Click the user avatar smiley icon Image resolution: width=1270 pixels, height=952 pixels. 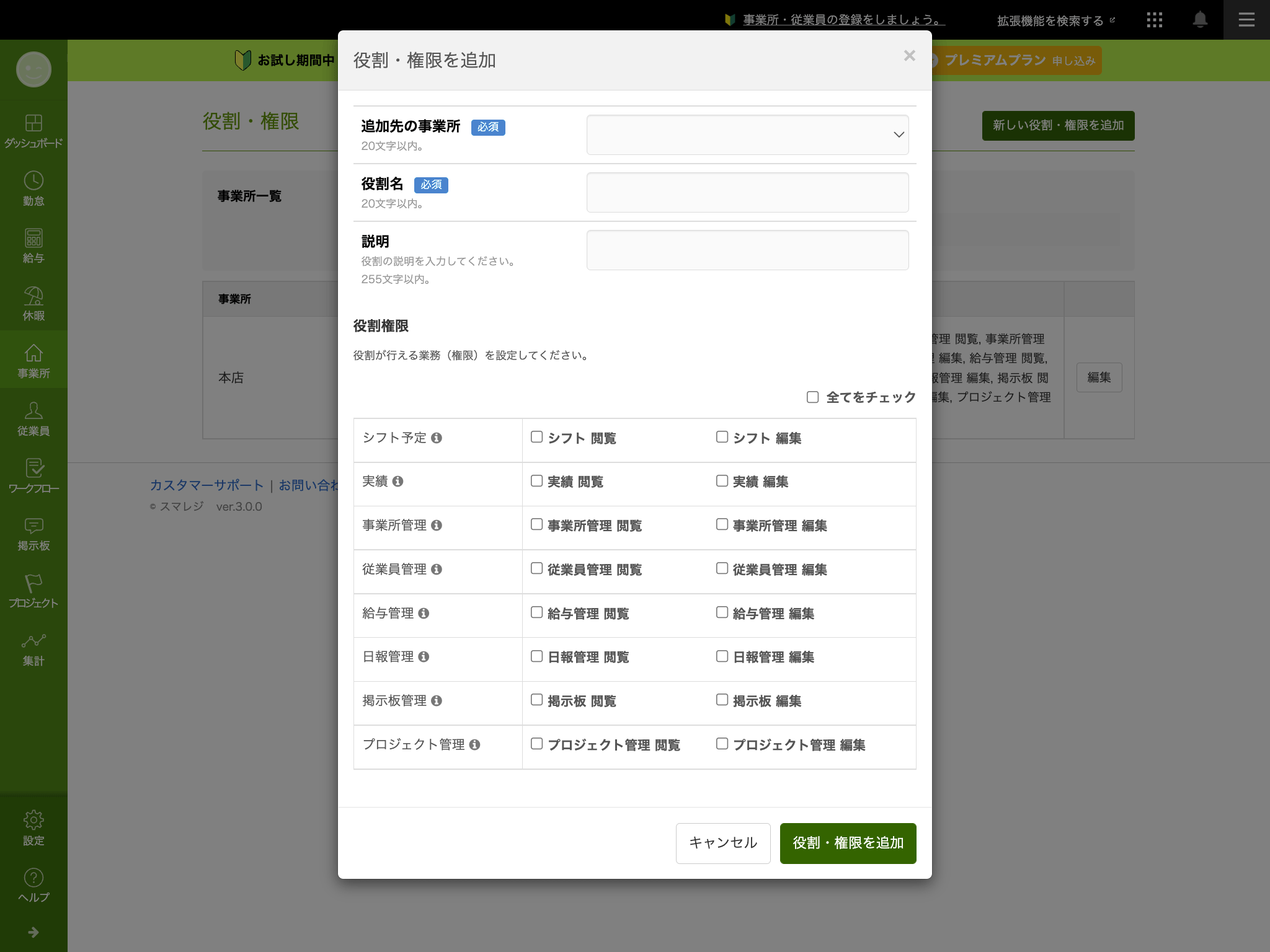pos(33,69)
